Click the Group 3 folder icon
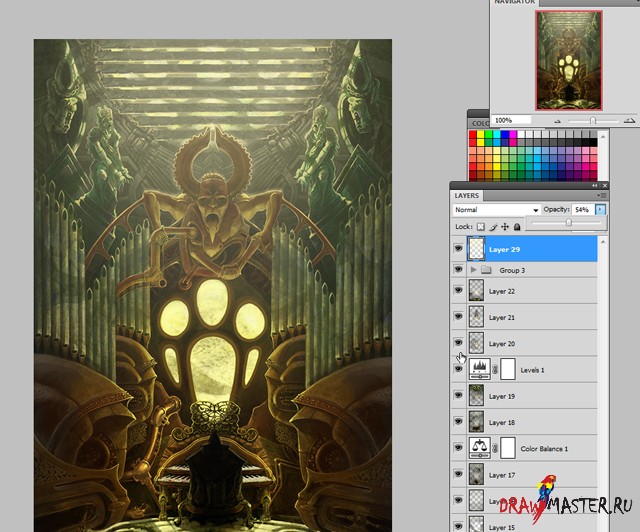 pyautogui.click(x=486, y=270)
